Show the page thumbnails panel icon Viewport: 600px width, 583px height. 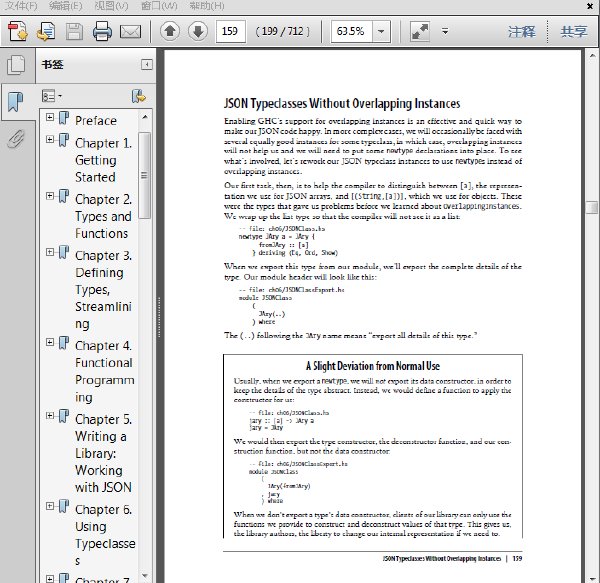[16, 64]
